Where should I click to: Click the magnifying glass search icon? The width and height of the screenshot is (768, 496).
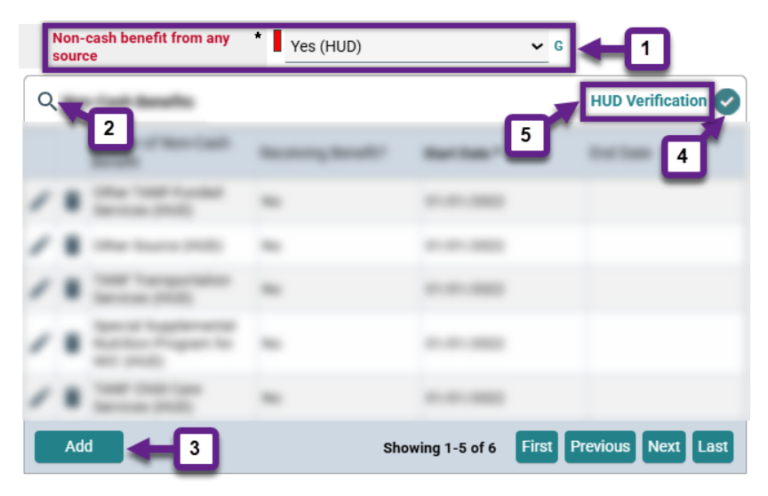coord(47,101)
